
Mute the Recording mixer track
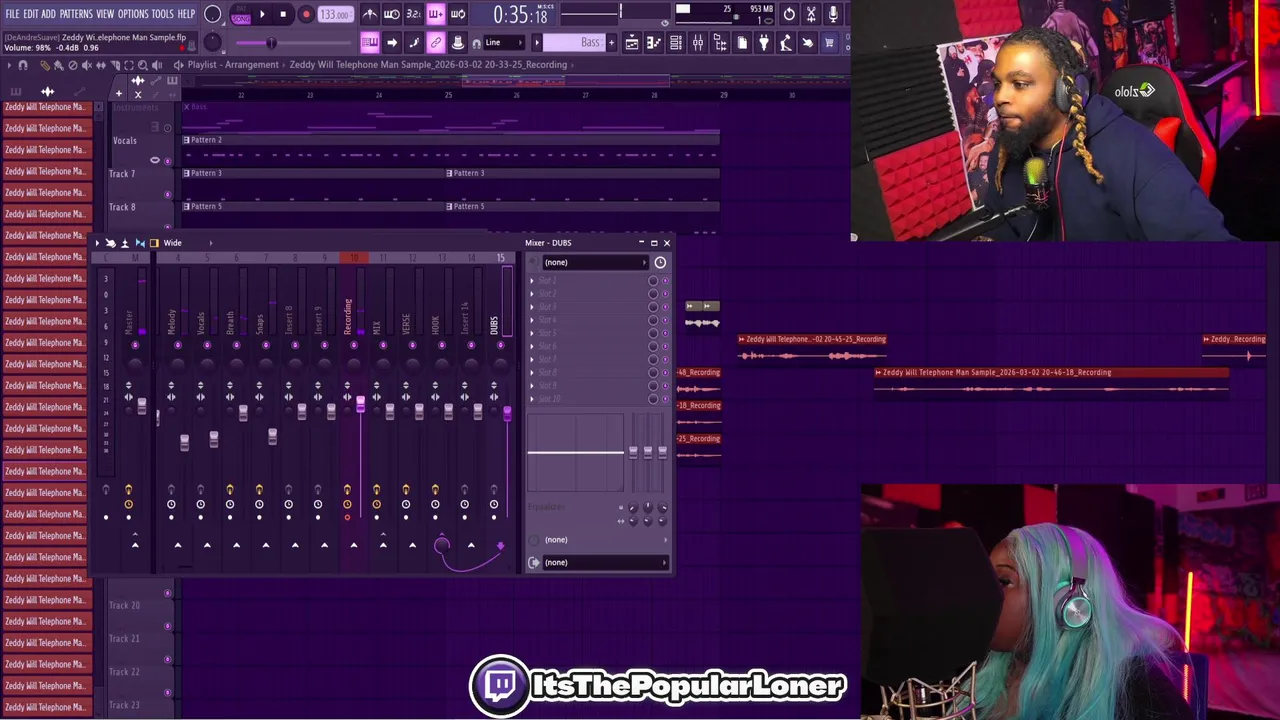pyautogui.click(x=354, y=345)
